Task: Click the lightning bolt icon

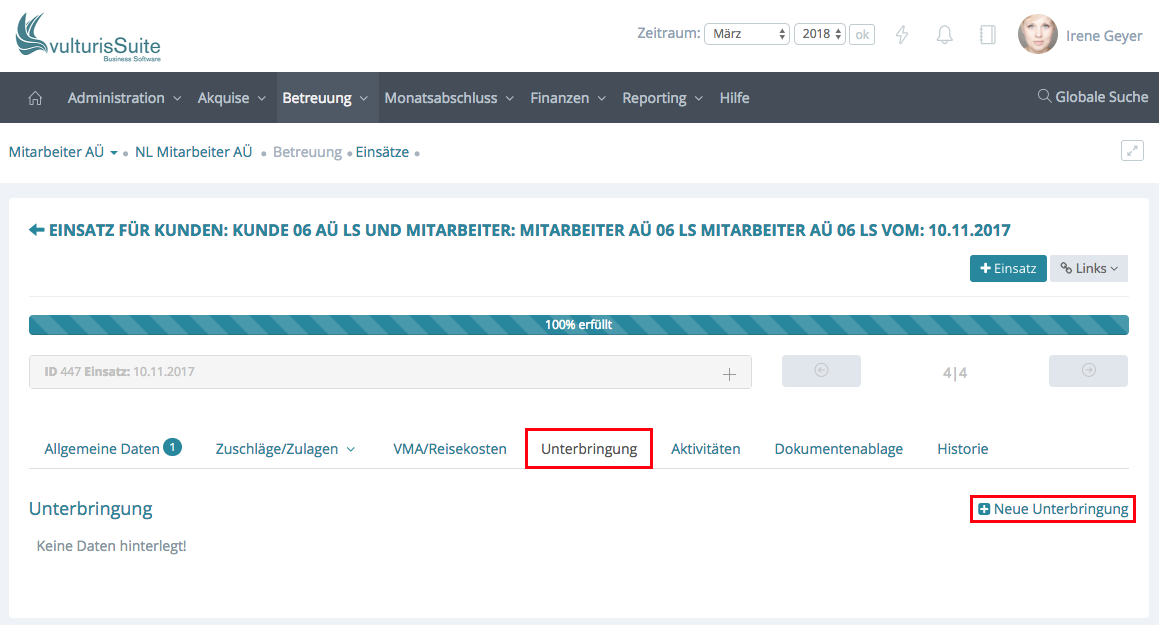Action: [902, 35]
